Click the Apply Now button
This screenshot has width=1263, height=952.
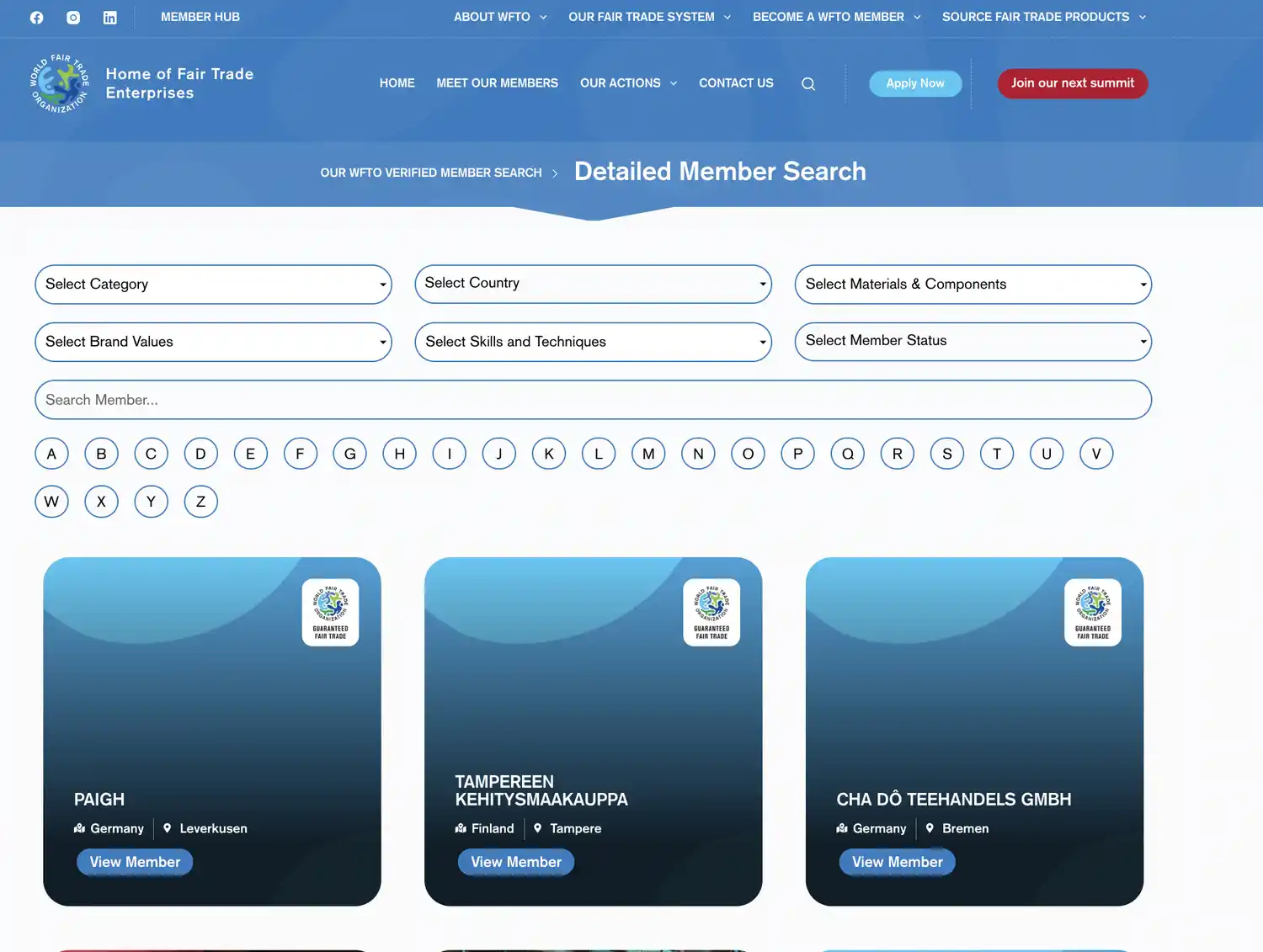point(915,83)
